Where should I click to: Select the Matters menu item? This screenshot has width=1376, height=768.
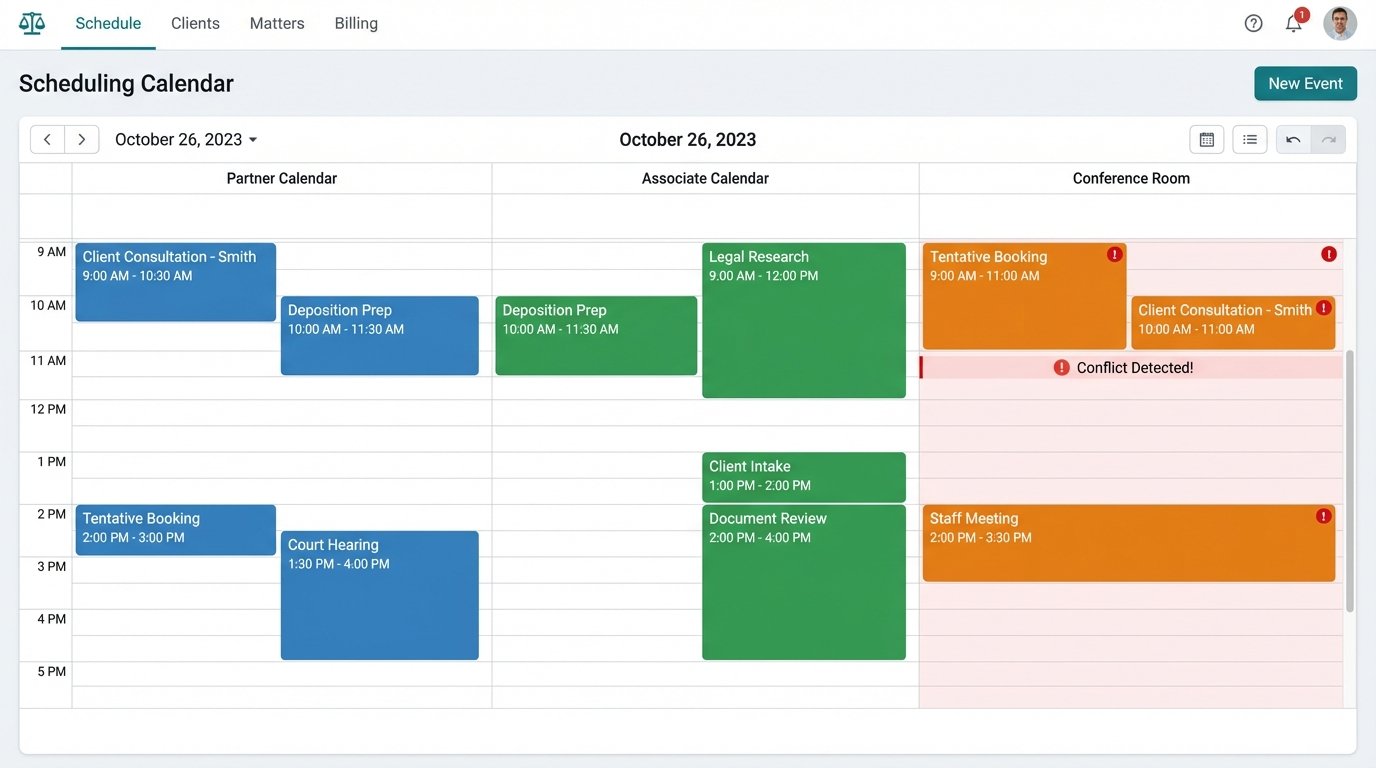tap(276, 22)
